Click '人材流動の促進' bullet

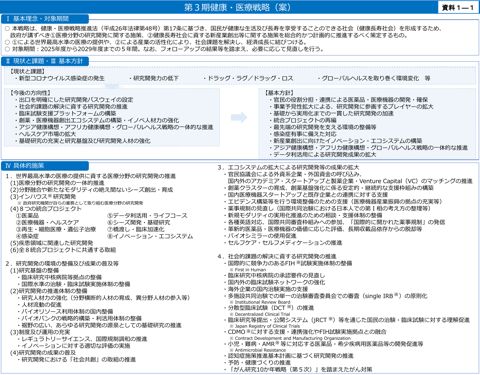[x=42, y=305]
